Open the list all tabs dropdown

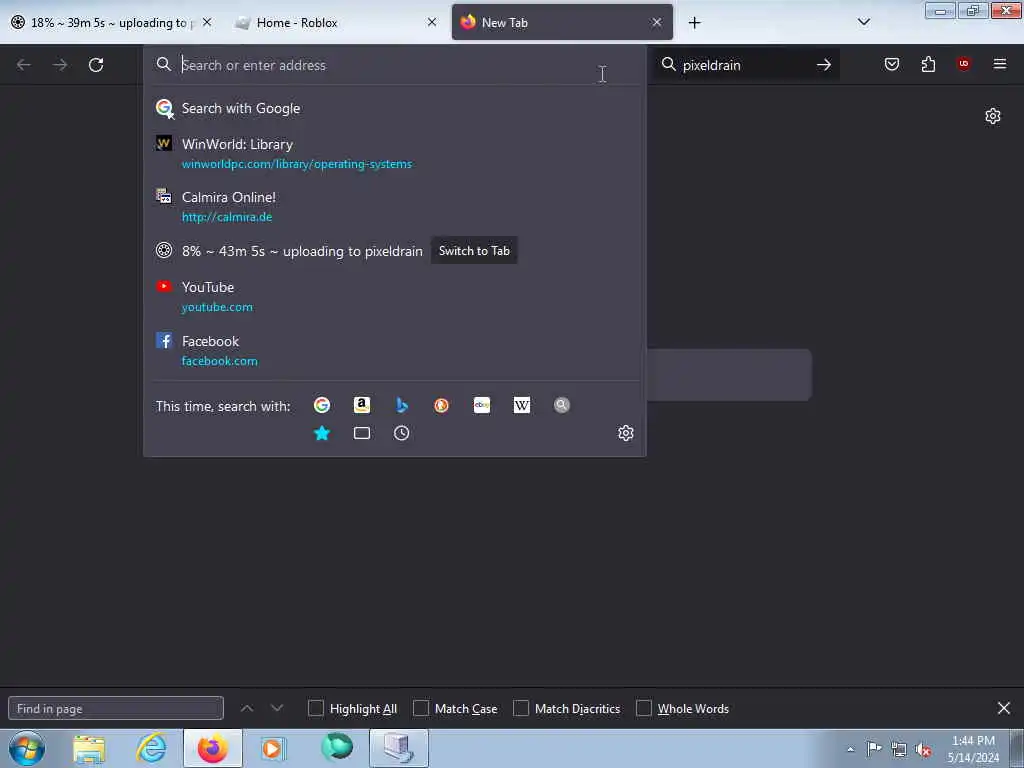pos(864,22)
